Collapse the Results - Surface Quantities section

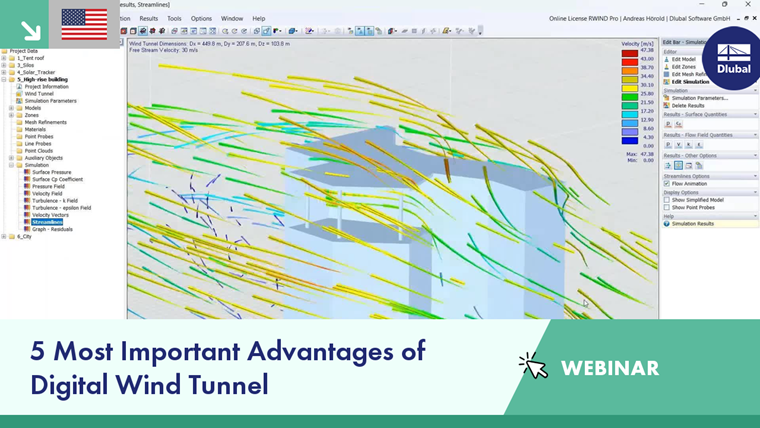coord(755,114)
